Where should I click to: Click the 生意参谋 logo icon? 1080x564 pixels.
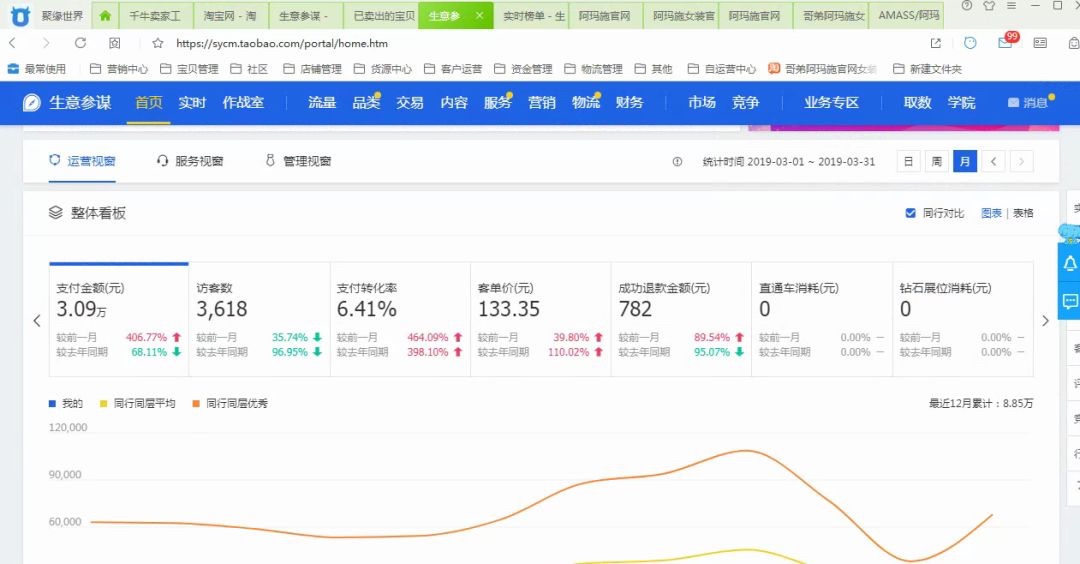[x=32, y=103]
